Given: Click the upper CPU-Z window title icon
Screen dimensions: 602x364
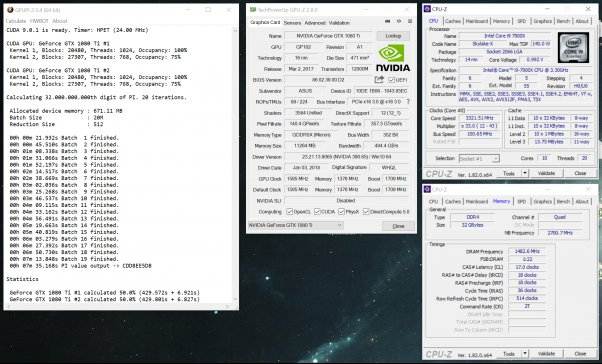Looking at the screenshot, I should pyautogui.click(x=427, y=9).
